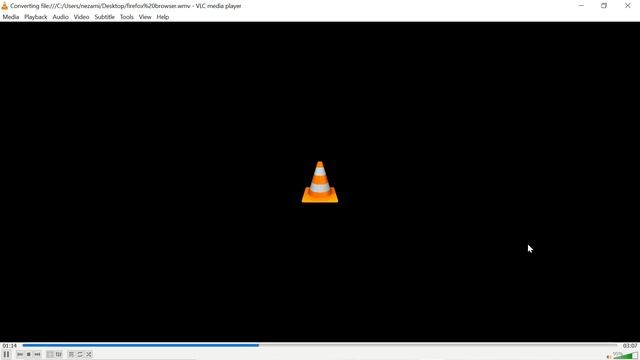
Task: Skip to next media in playlist
Action: [38, 354]
